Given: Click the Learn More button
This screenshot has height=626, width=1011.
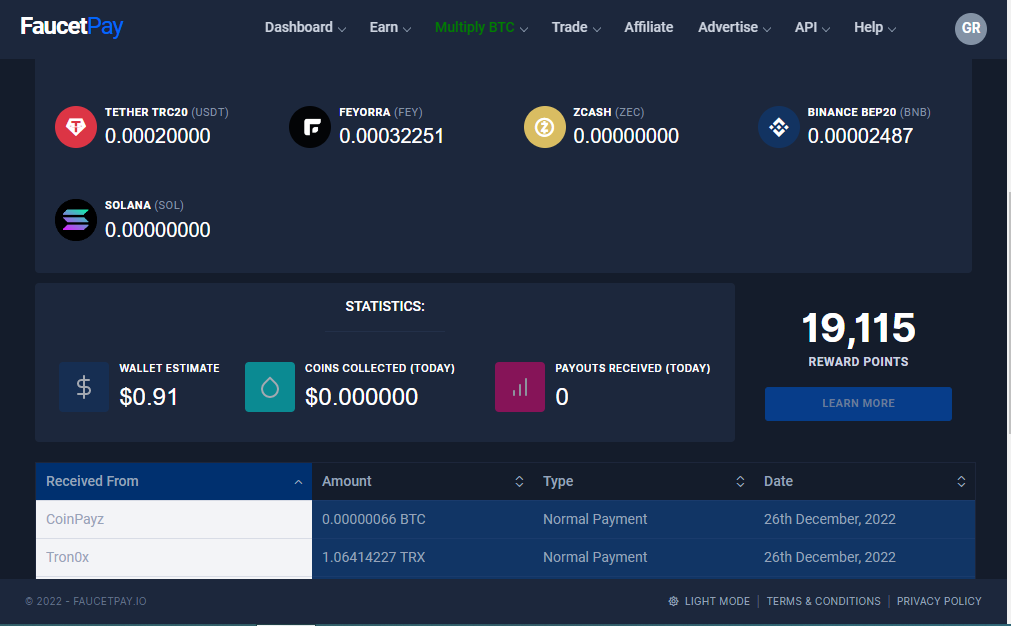Looking at the screenshot, I should [858, 404].
